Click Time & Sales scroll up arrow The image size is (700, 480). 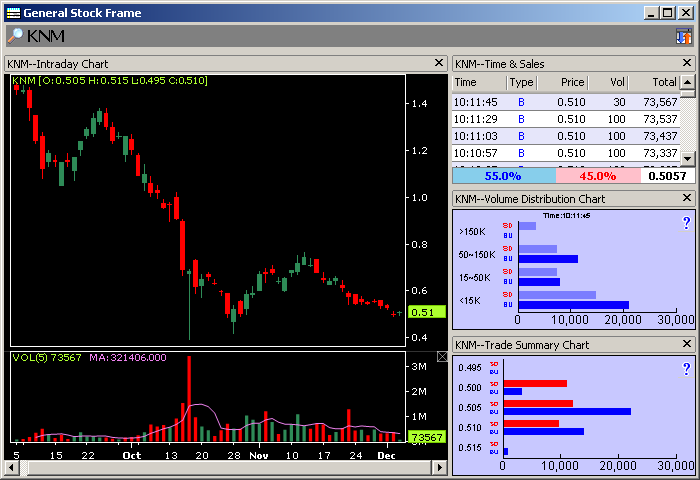688,82
